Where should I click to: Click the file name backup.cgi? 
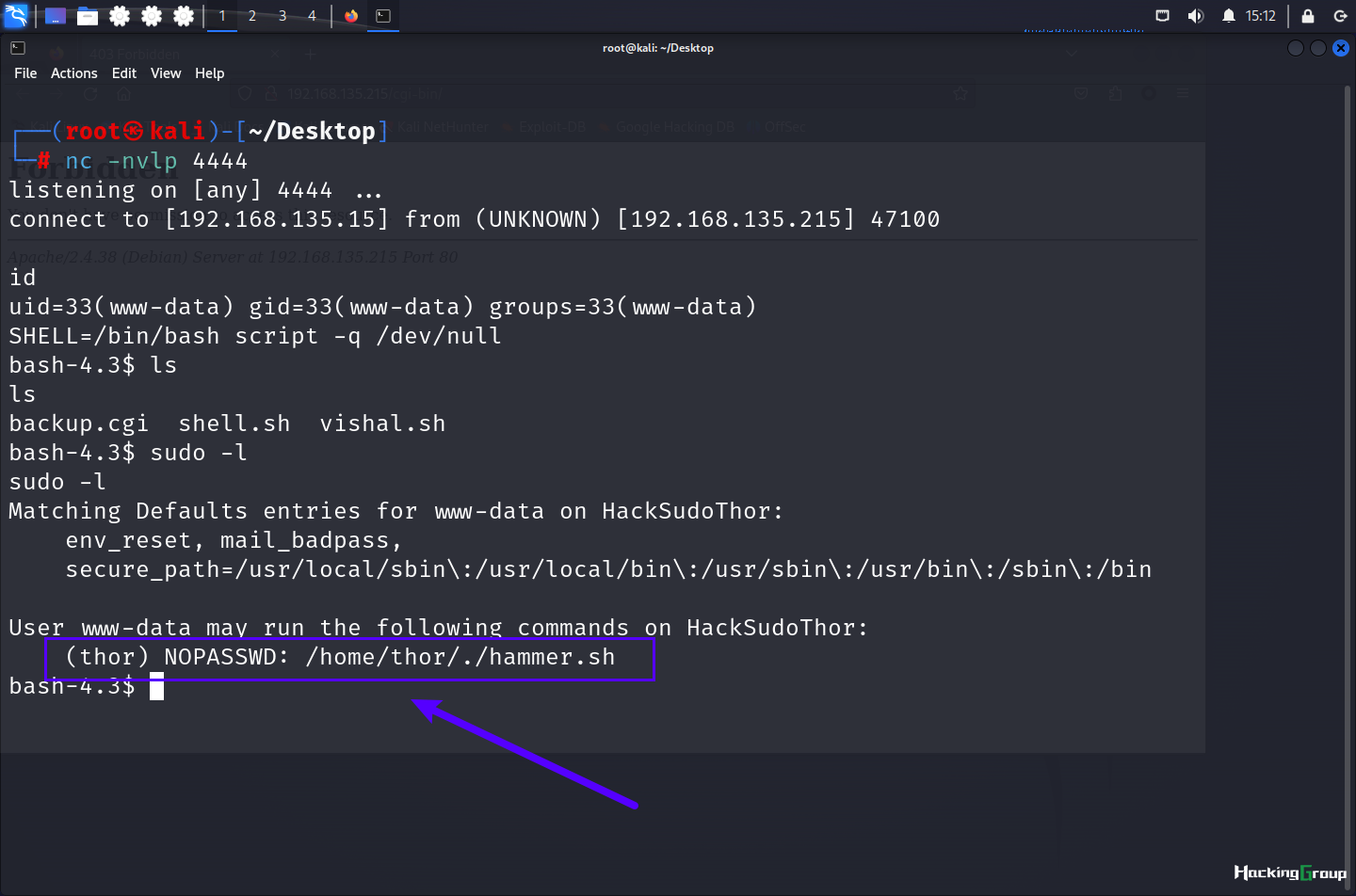click(x=79, y=424)
